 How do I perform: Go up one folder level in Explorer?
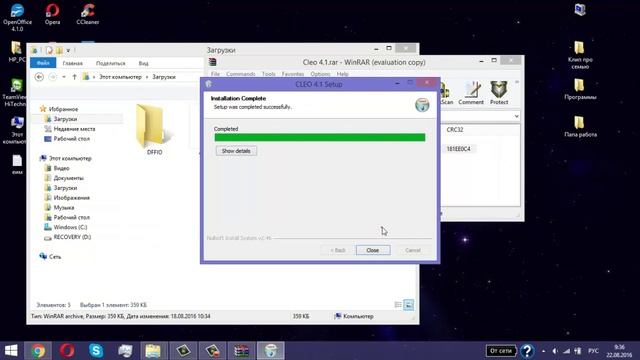(74, 77)
